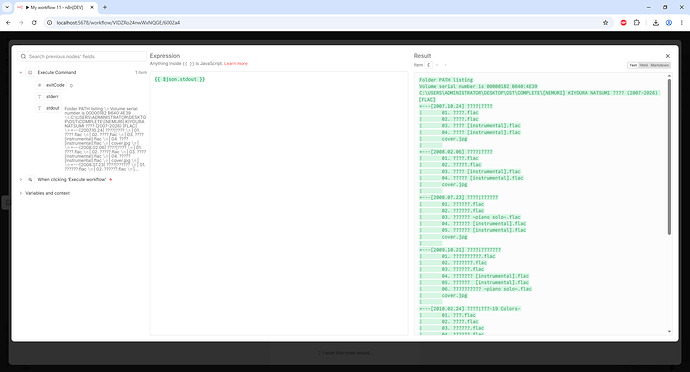Select the My workflow 11 browser tab

click(x=56, y=7)
